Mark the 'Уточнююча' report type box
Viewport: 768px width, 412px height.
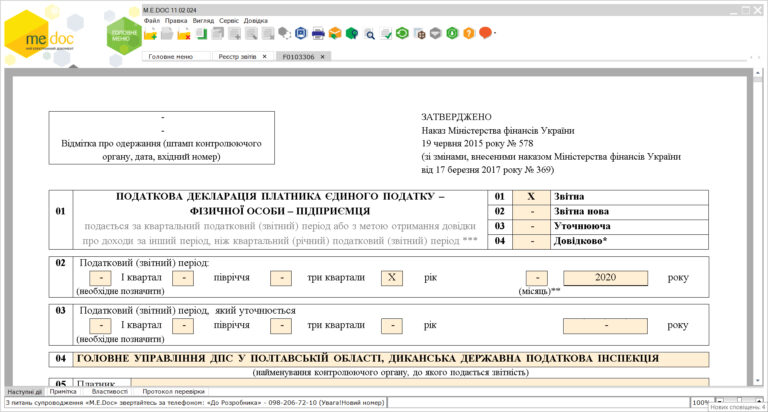[x=530, y=227]
